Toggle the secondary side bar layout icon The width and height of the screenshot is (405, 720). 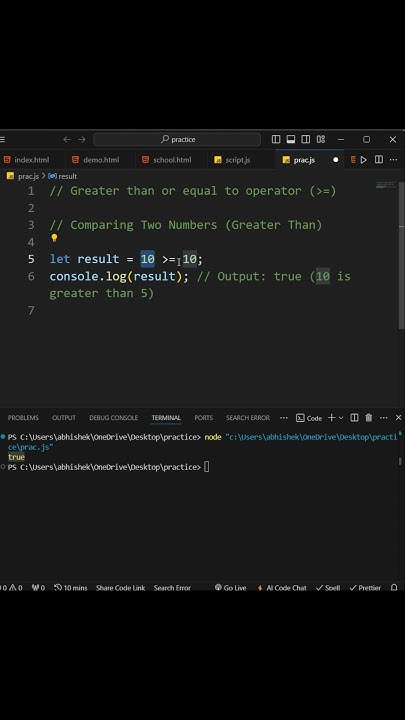point(305,139)
